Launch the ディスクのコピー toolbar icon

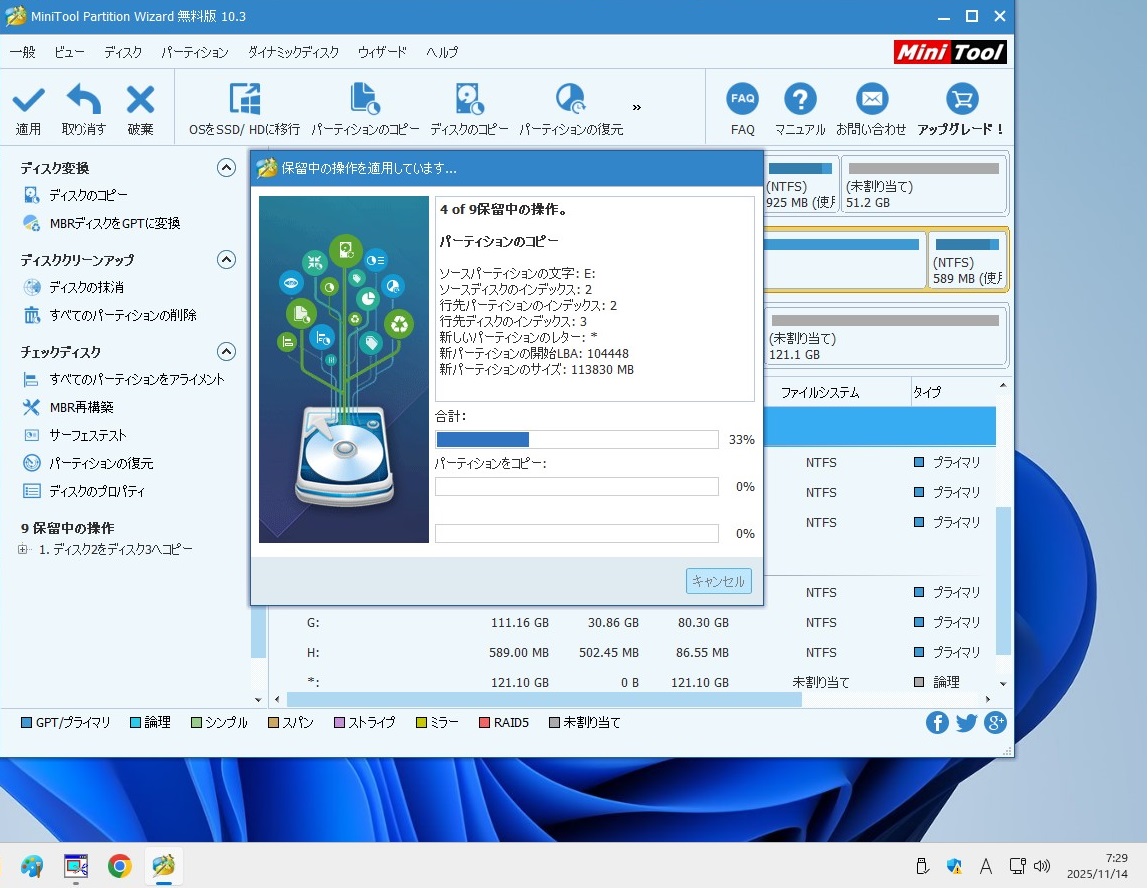[469, 100]
